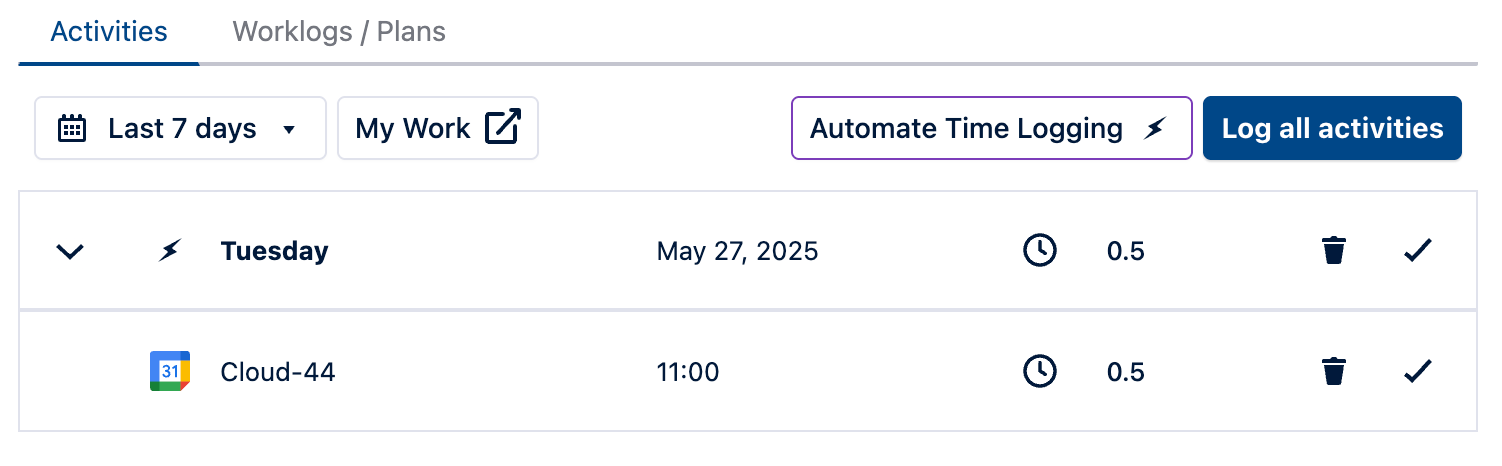
Task: Edit the 0.5 hours value for Cloud-44
Action: pos(1125,372)
